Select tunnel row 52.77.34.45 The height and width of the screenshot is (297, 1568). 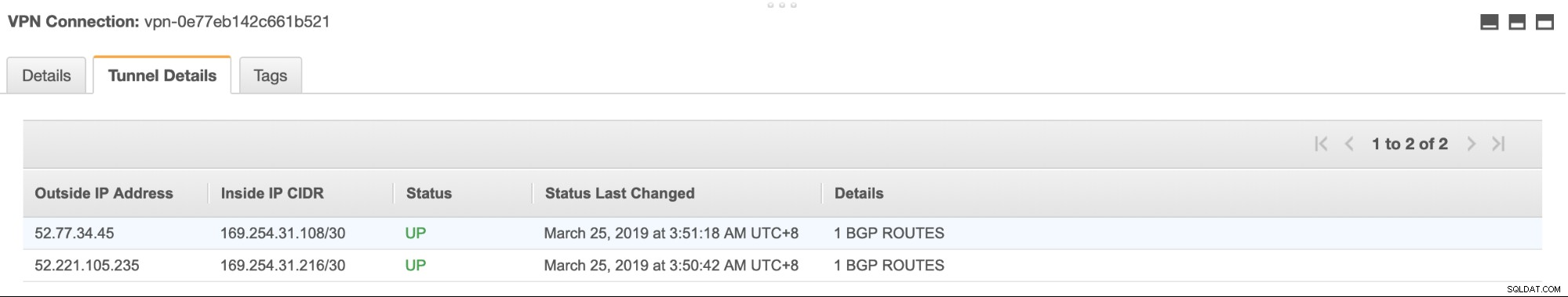click(x=782, y=233)
